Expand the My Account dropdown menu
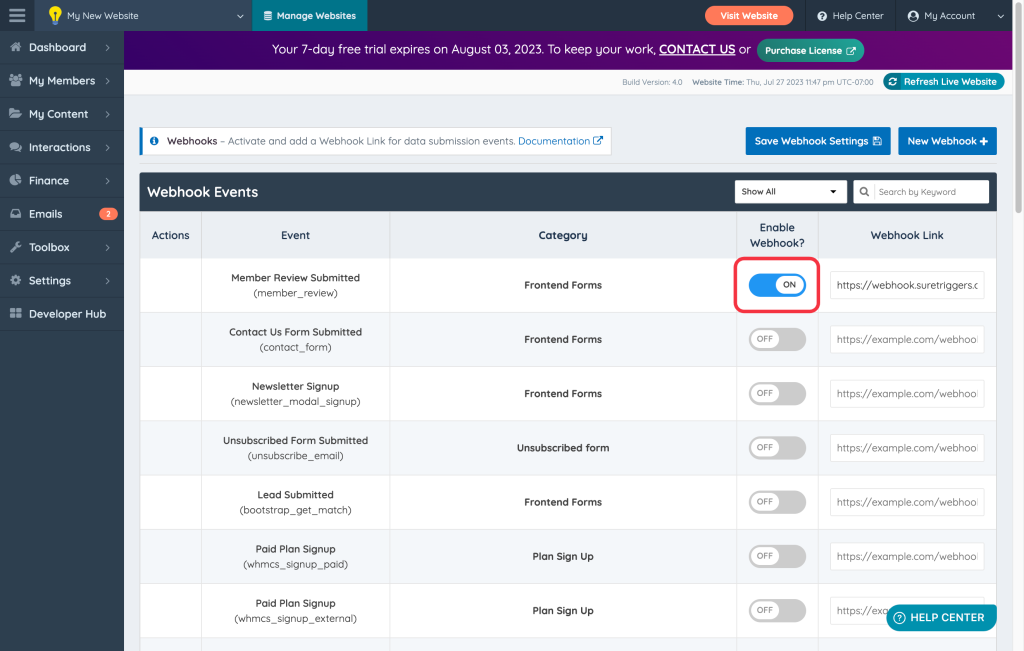Screen dimensions: 1024x651 [955, 16]
